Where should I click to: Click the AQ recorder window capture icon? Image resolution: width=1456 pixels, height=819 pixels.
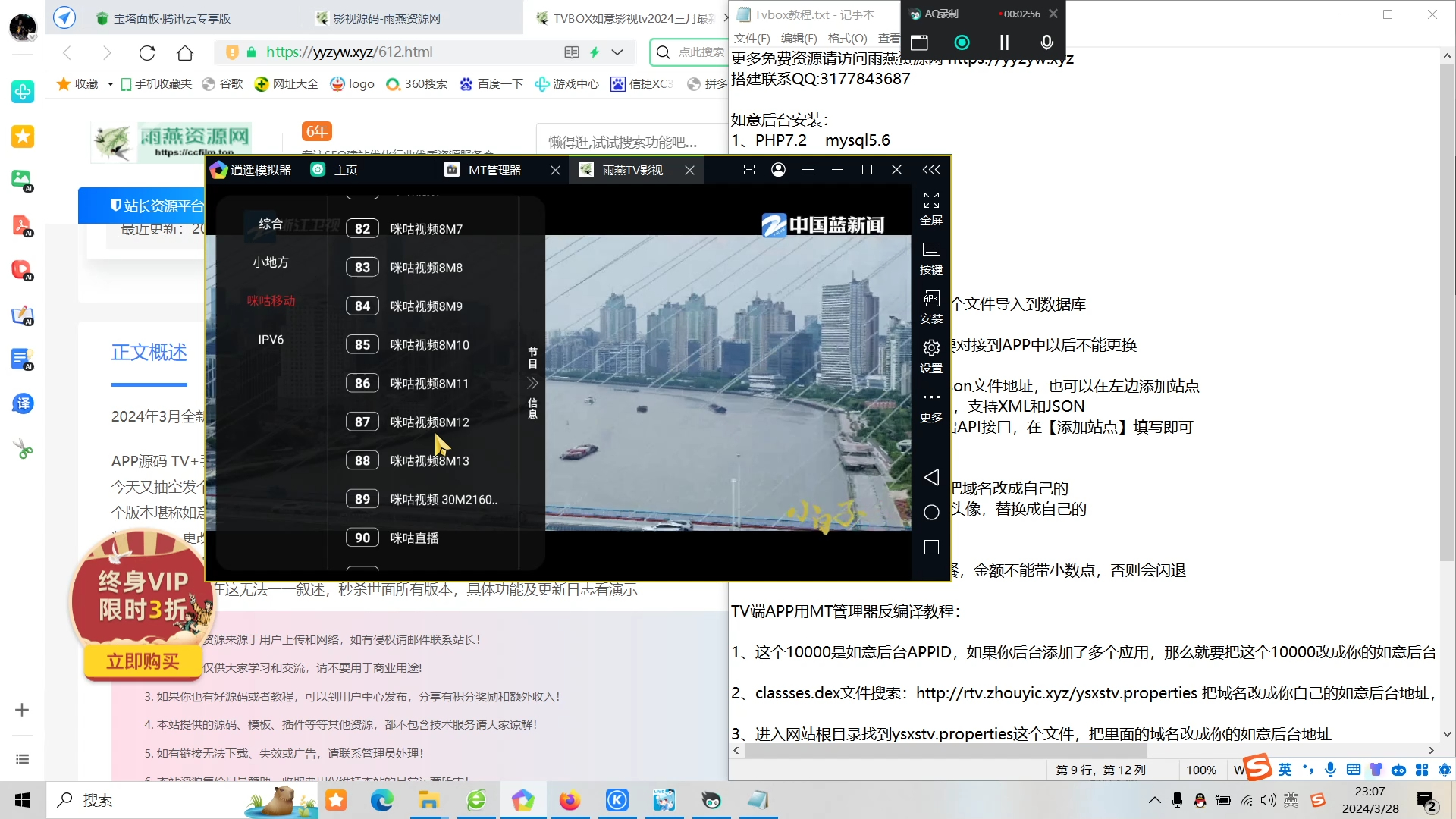tap(919, 42)
